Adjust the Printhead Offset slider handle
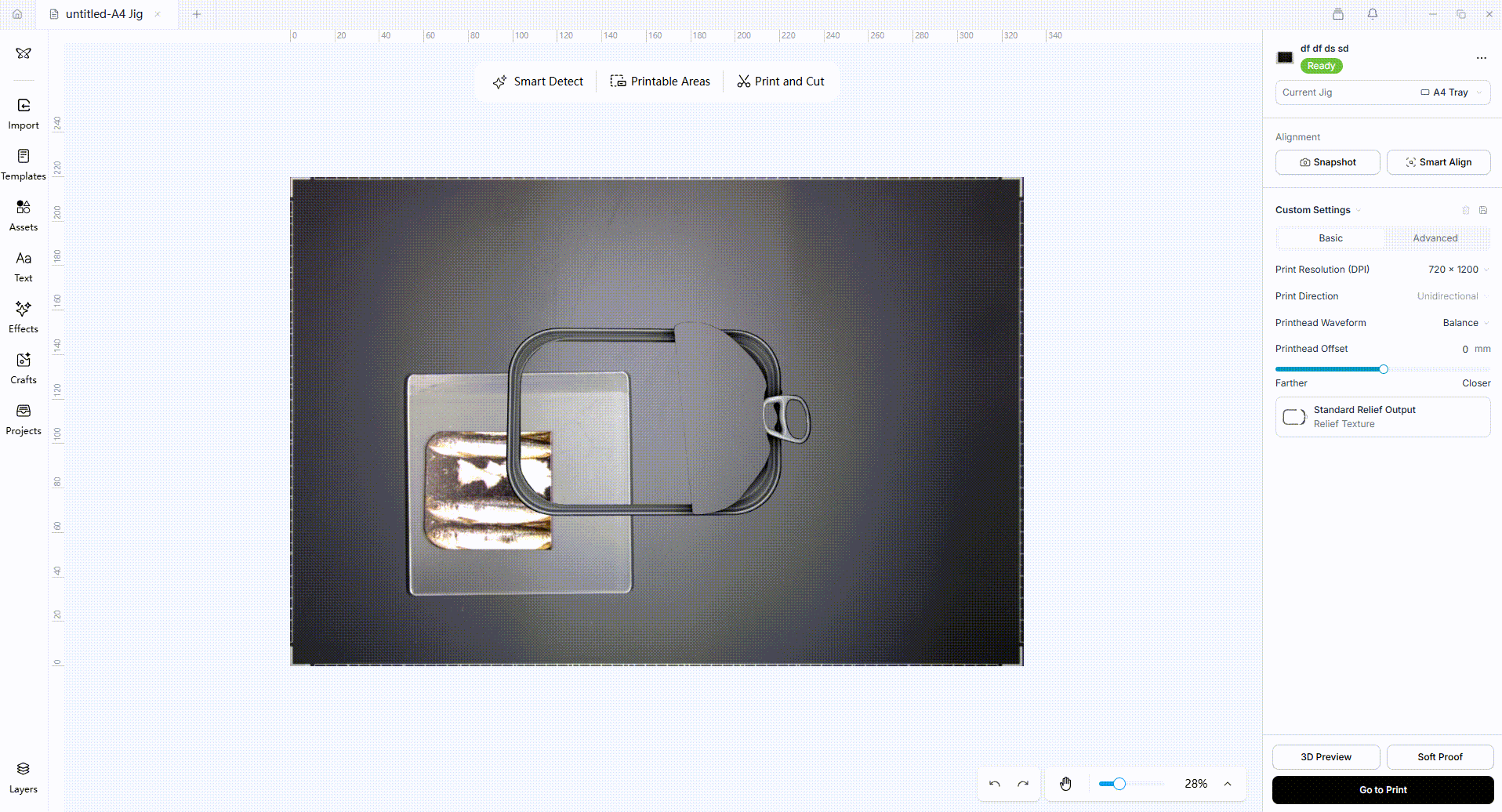 tap(1384, 369)
